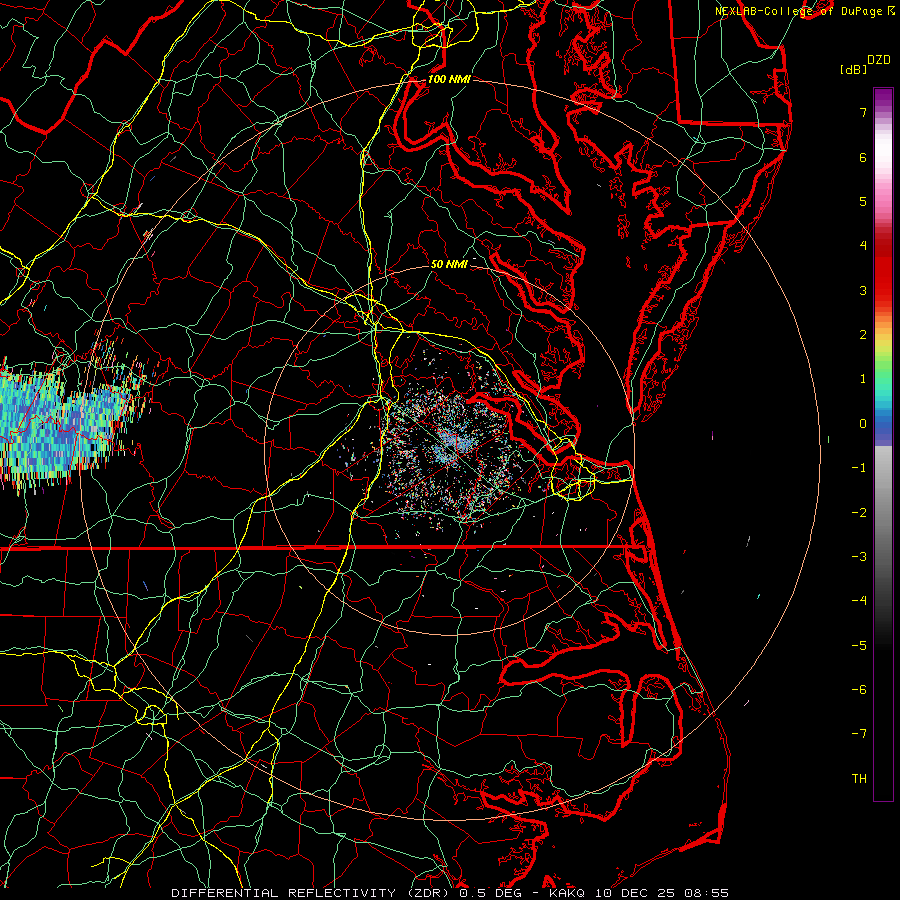Screen dimensions: 900x900
Task: Click the 100 NMI range ring label
Action: tap(449, 79)
